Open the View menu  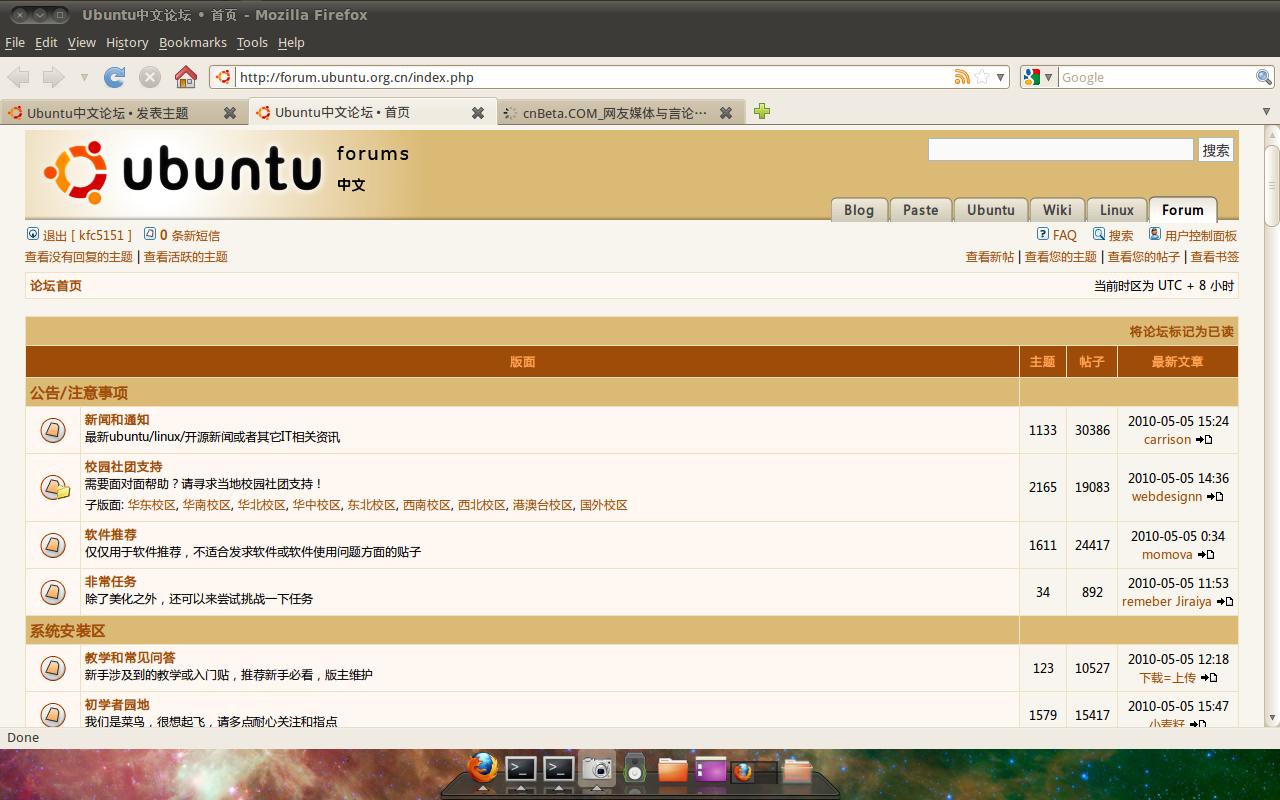(x=81, y=42)
